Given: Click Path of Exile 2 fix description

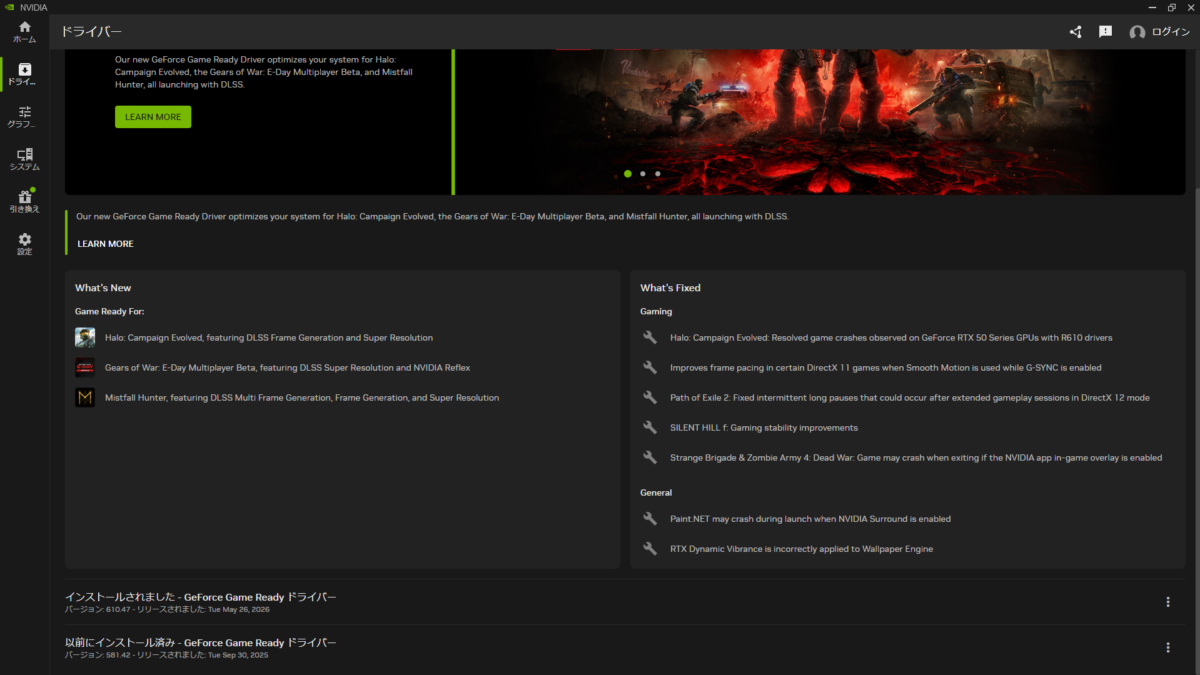Looking at the screenshot, I should [x=910, y=398].
